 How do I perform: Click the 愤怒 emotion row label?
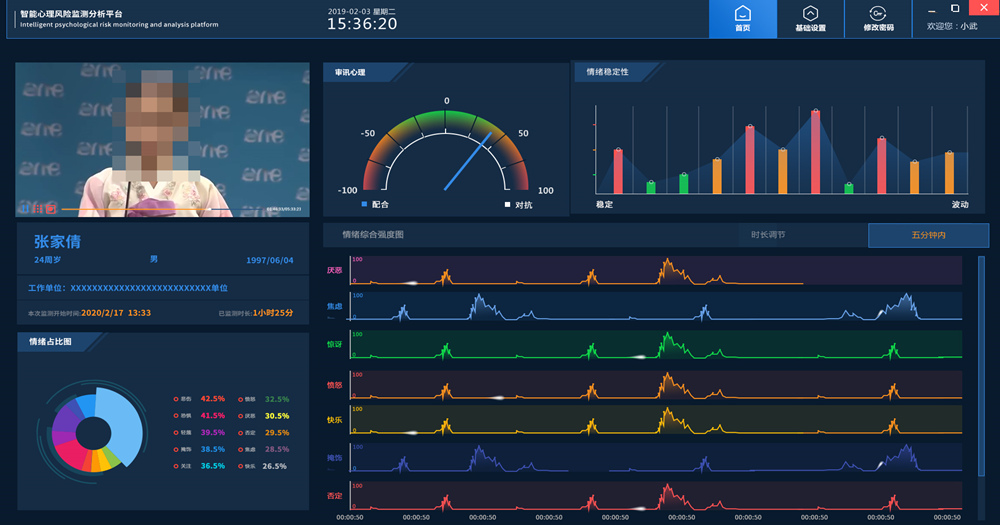(334, 385)
